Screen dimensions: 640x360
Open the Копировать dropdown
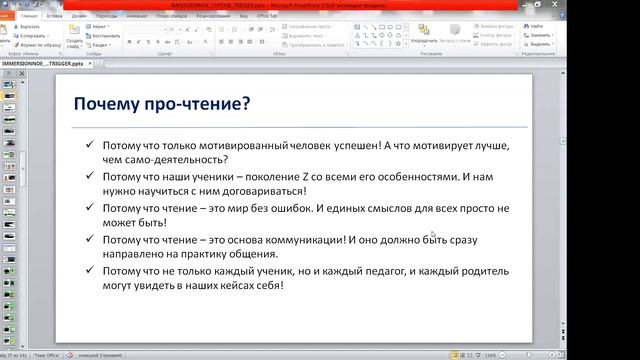(x=32, y=36)
